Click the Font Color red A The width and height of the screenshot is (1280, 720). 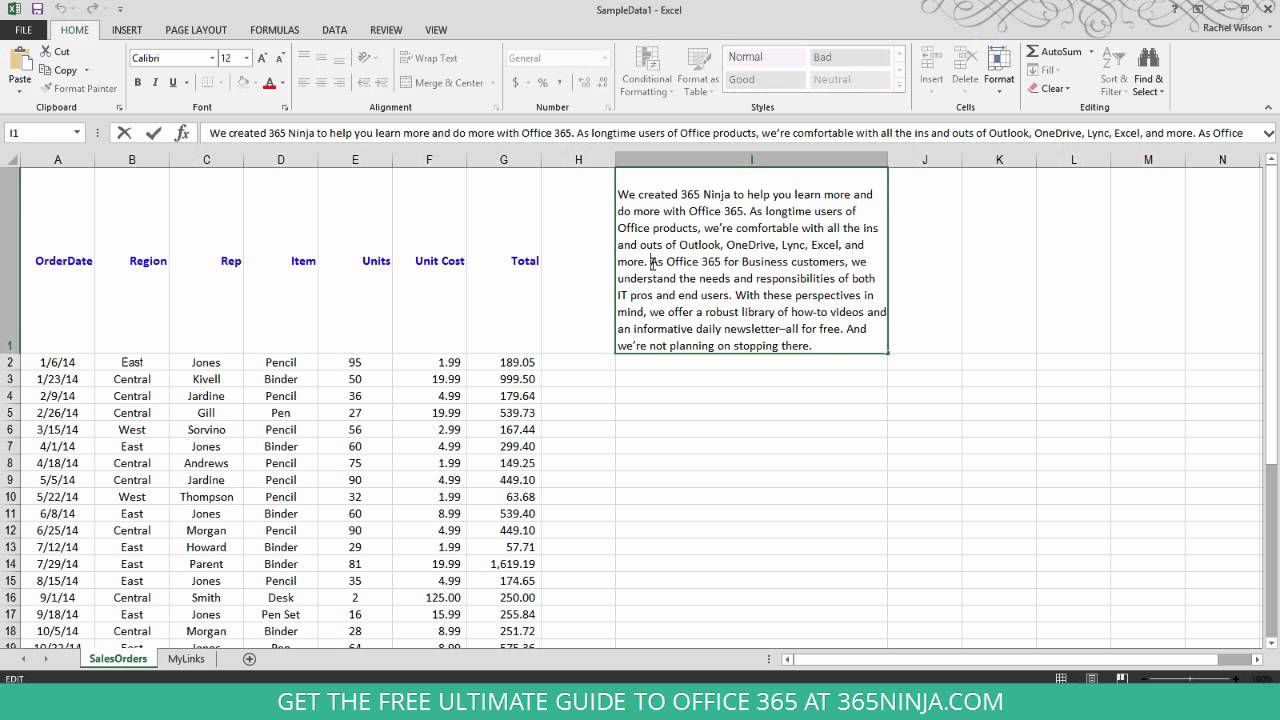coord(269,83)
